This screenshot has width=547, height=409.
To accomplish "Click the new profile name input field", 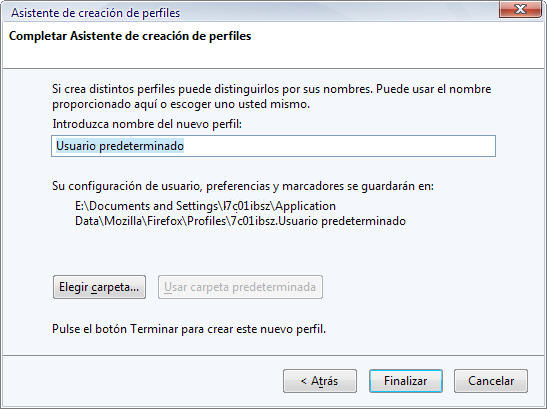I will pos(273,146).
